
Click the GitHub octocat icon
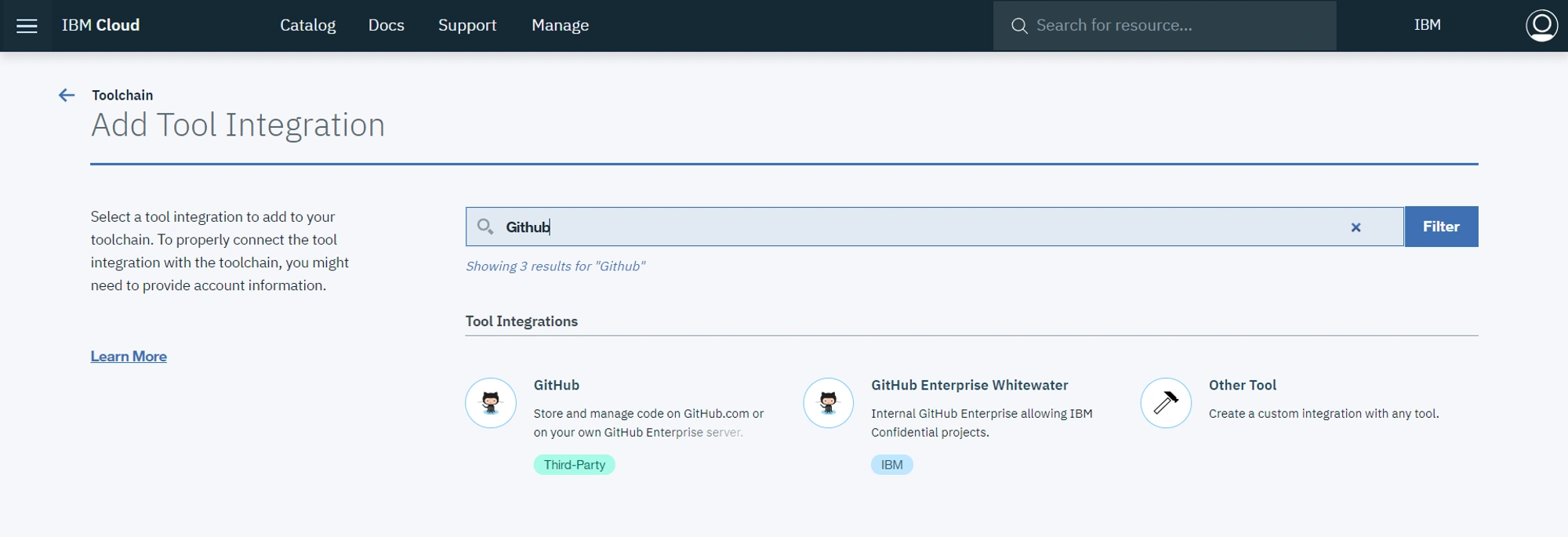point(491,403)
